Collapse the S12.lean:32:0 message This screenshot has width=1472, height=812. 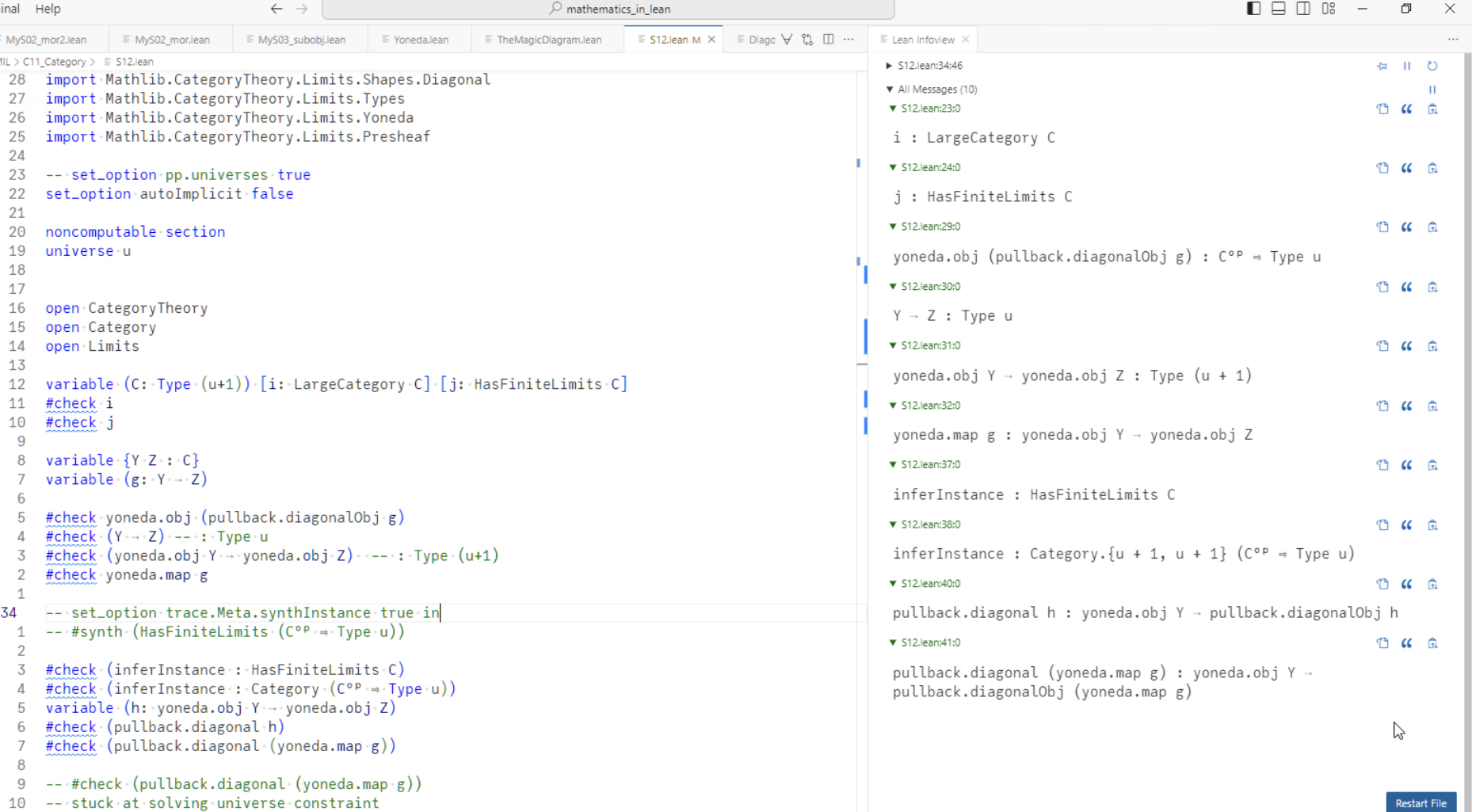point(893,406)
